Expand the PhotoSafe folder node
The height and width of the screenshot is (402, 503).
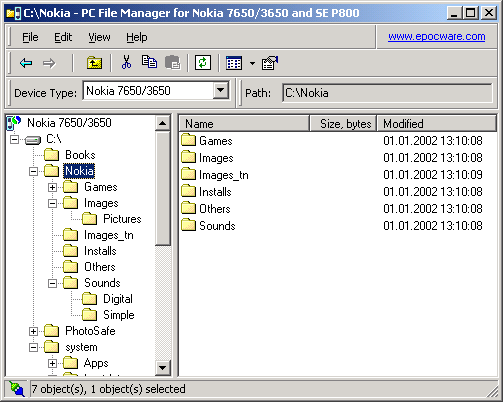(33, 331)
